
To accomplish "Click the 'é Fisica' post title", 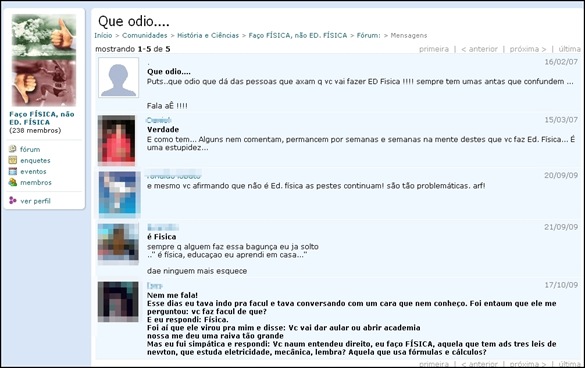I will tap(162, 237).
